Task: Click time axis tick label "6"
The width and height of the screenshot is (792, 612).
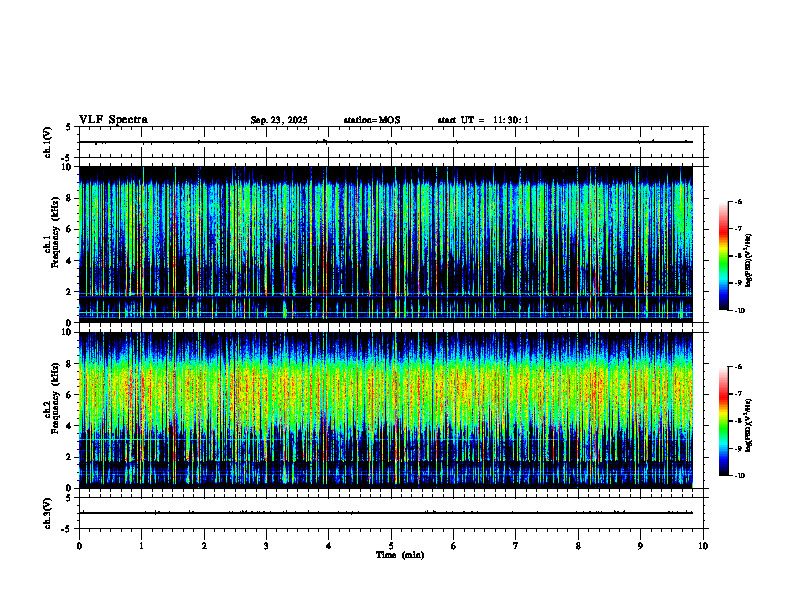Action: coord(454,546)
